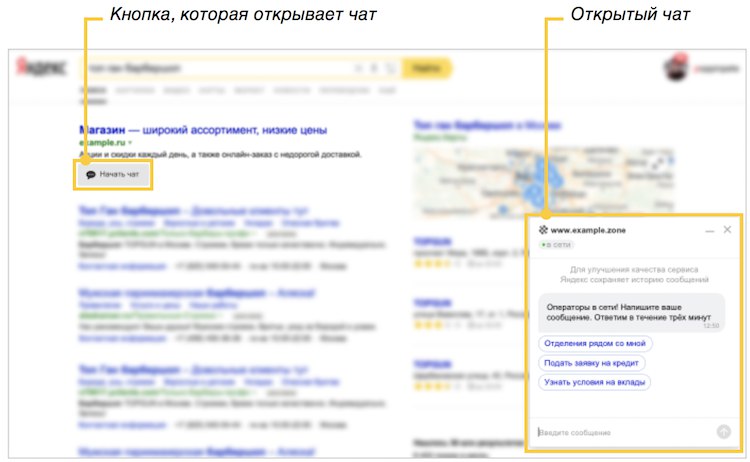
Task: Click the blurred map thumbnail
Action: (543, 182)
